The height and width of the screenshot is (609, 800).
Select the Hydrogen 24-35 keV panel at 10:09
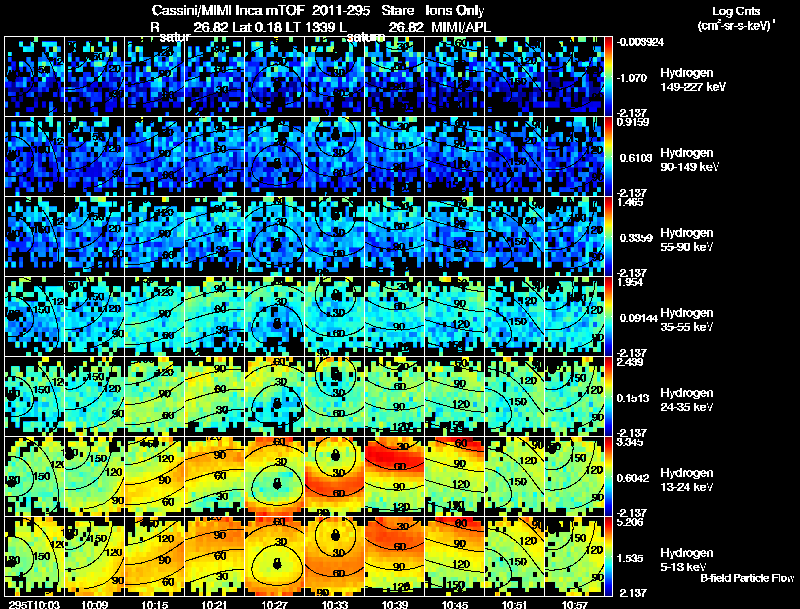tap(94, 396)
